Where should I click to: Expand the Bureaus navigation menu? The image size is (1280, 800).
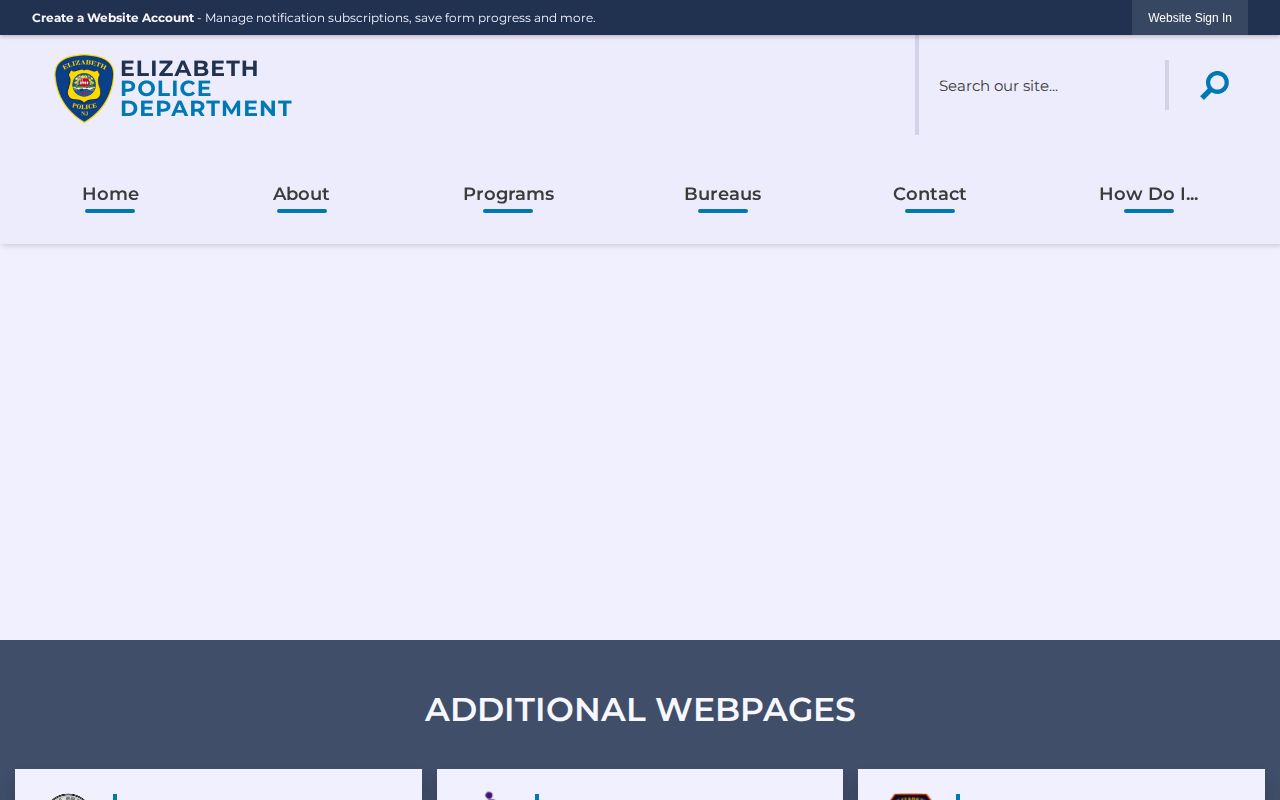[x=722, y=194]
